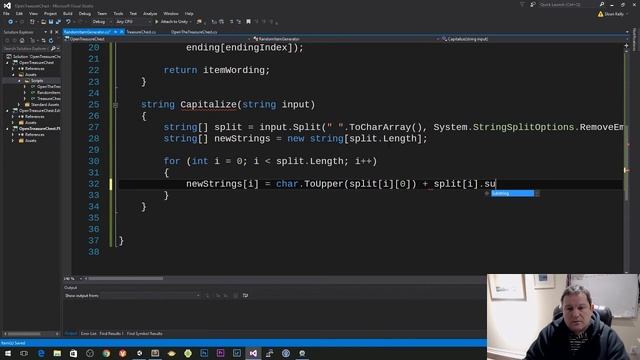Open the OpenTreasureChest project navigation dropdown
This screenshot has height=360, width=640.
[x=157, y=39]
